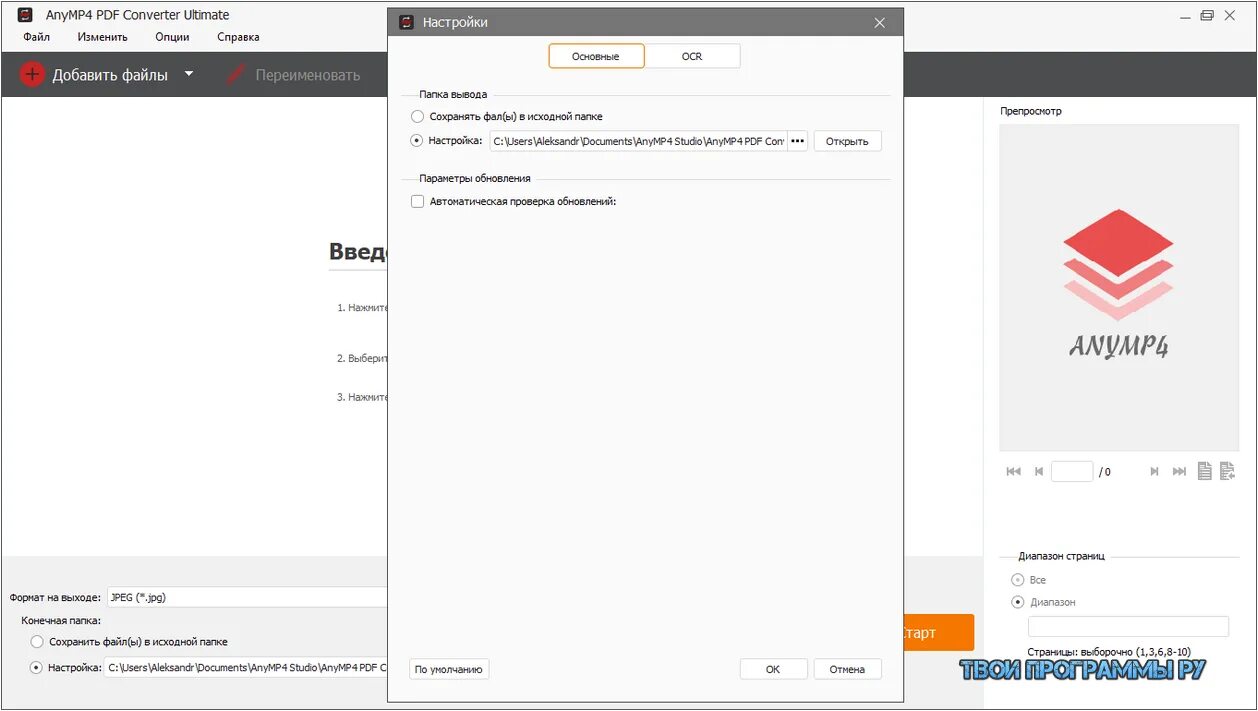Click the Открыть button

[x=847, y=141]
